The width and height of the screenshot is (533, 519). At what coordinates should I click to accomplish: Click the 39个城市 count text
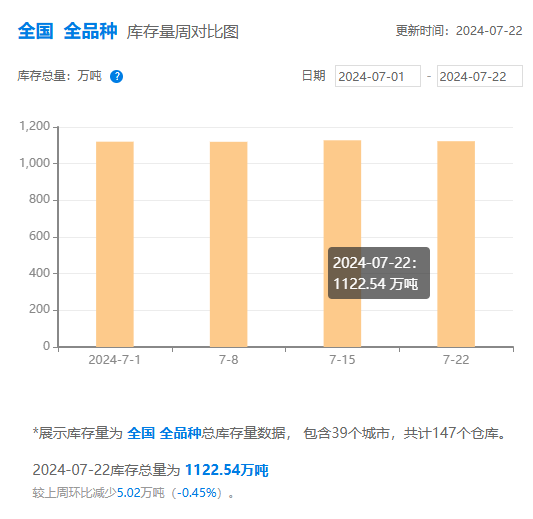coord(360,433)
